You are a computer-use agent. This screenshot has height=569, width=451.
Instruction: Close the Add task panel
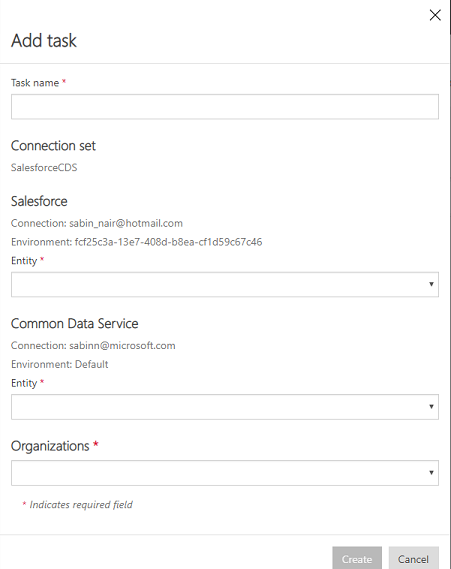435,15
